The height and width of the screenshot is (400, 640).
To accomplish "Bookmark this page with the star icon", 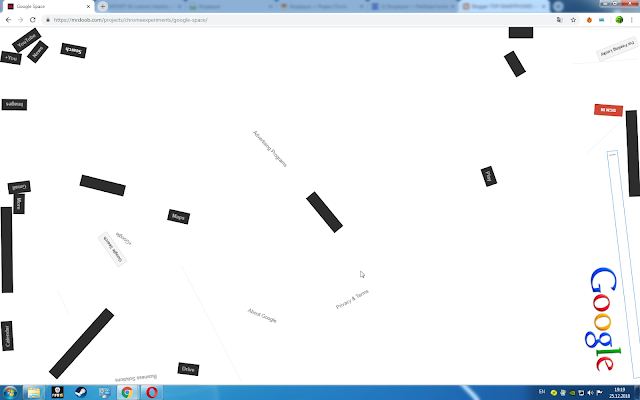I will 573,20.
